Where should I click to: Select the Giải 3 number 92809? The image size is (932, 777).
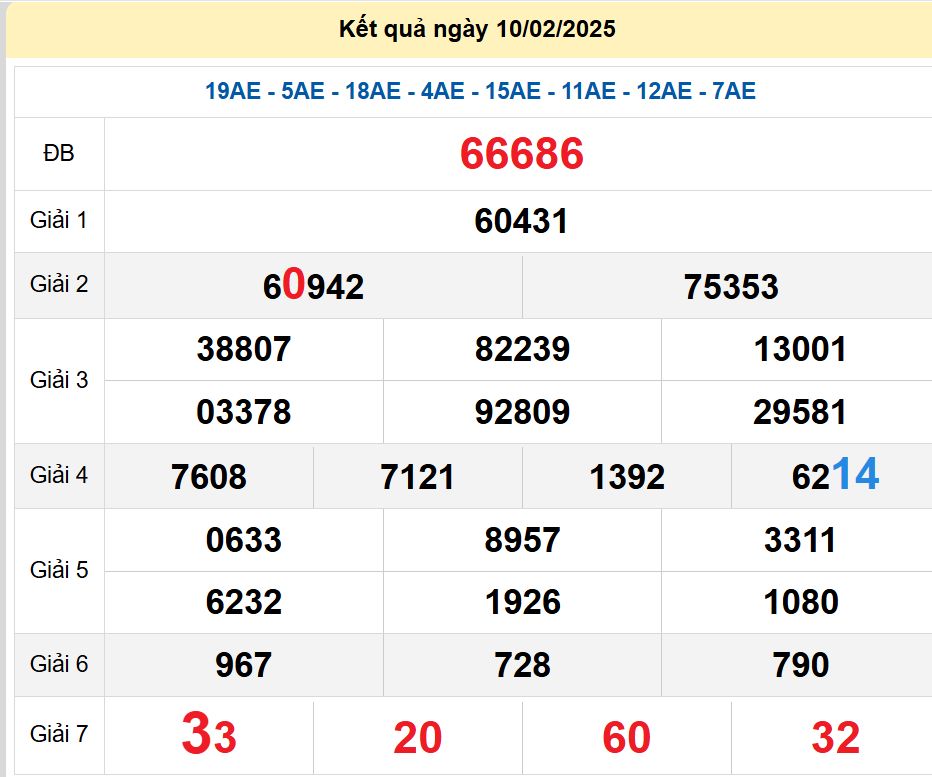click(522, 412)
